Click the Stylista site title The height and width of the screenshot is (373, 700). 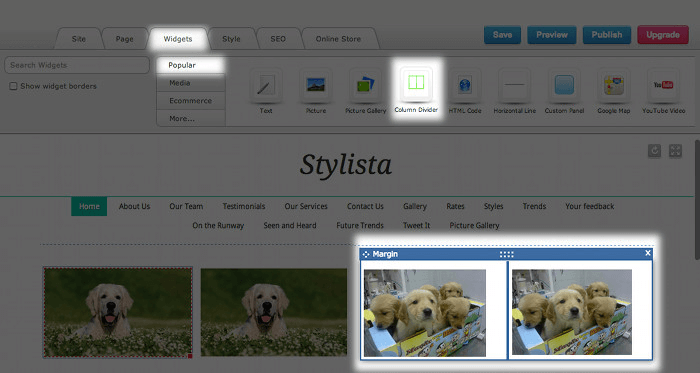[346, 165]
